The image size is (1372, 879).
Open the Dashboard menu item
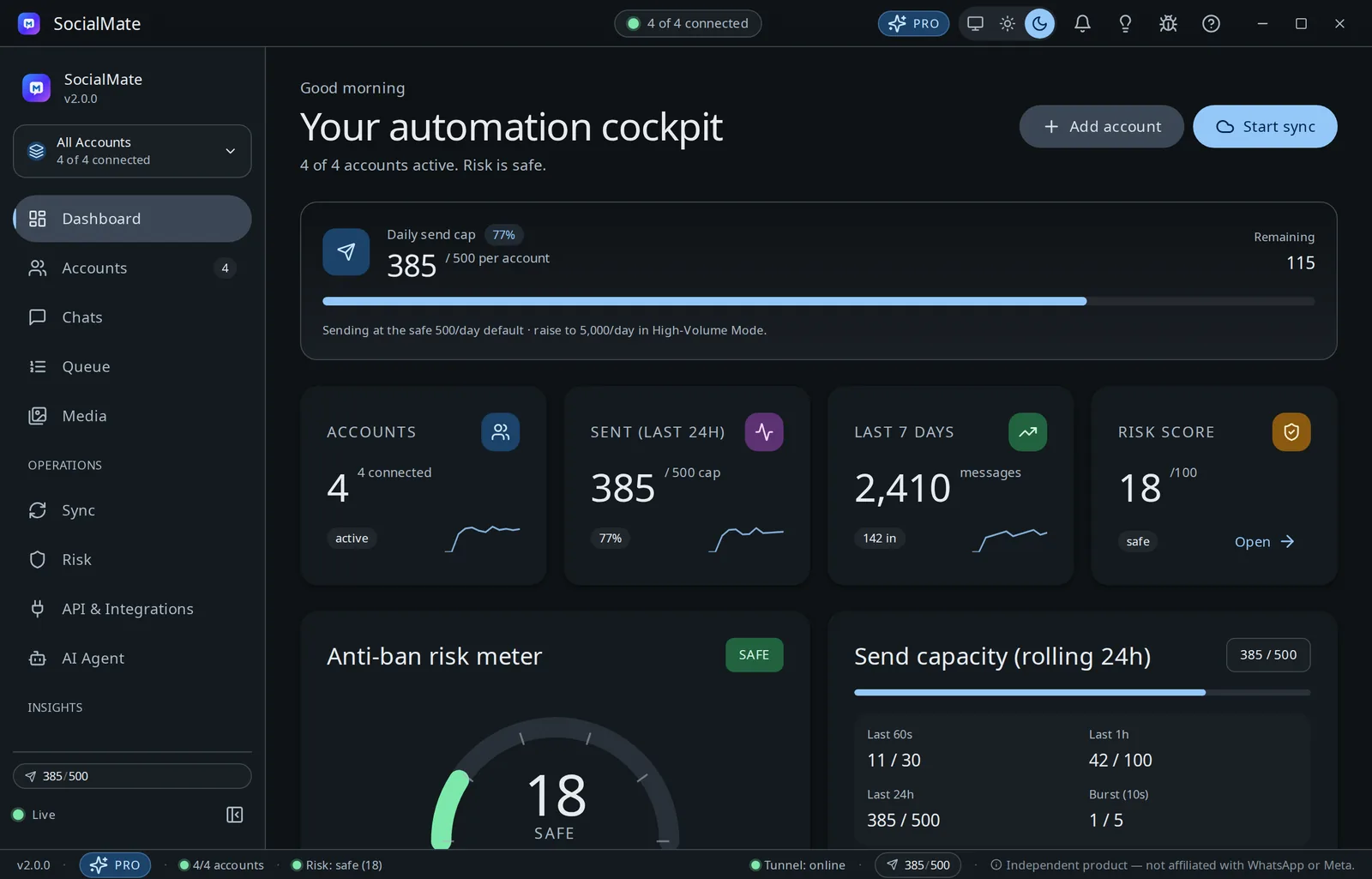[132, 219]
